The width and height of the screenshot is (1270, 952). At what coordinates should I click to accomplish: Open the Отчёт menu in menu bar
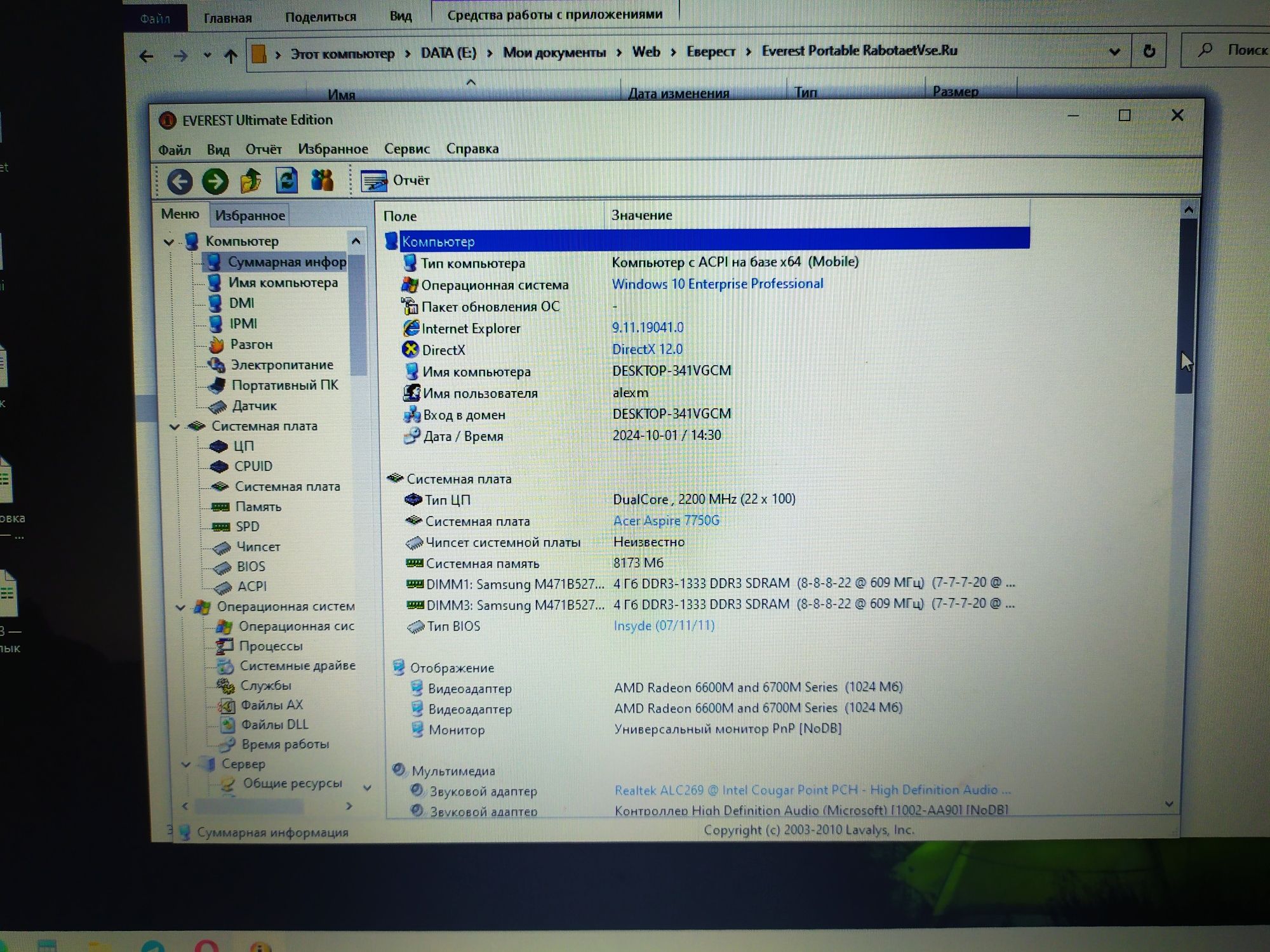(264, 149)
